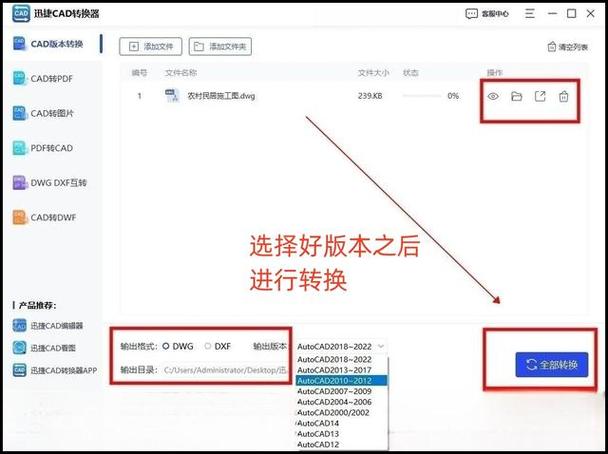Open the 客服中心 customer service chat
The width and height of the screenshot is (608, 454).
click(x=487, y=14)
